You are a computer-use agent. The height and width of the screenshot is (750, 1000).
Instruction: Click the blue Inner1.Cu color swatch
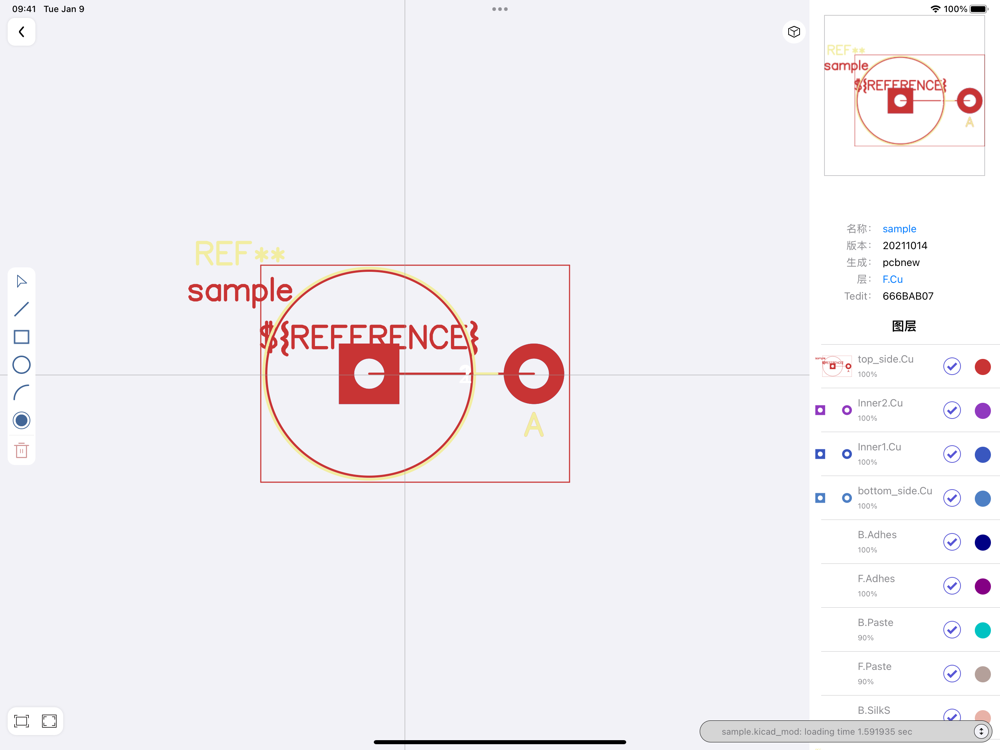click(983, 455)
